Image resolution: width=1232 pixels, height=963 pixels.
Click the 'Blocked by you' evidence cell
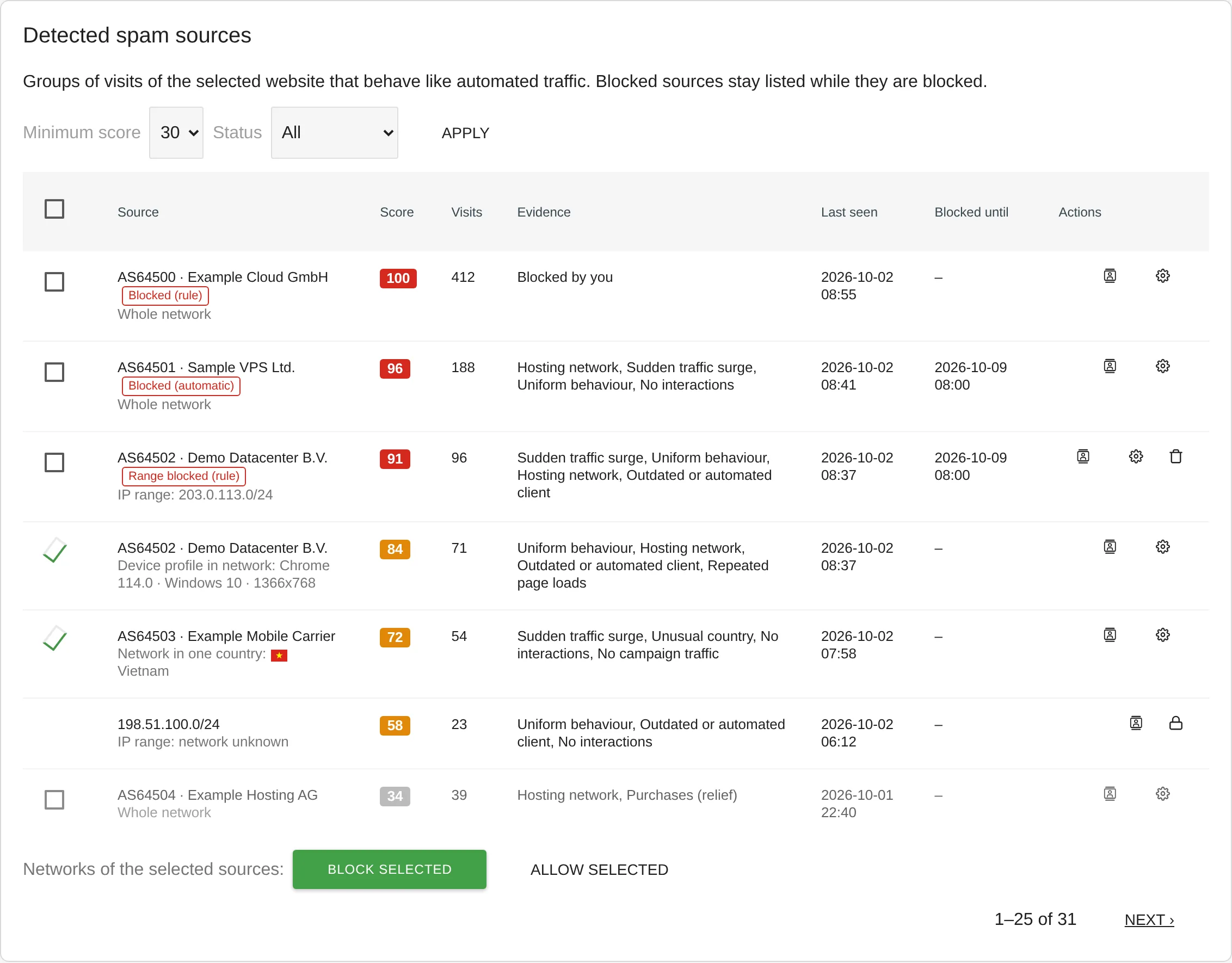(565, 277)
